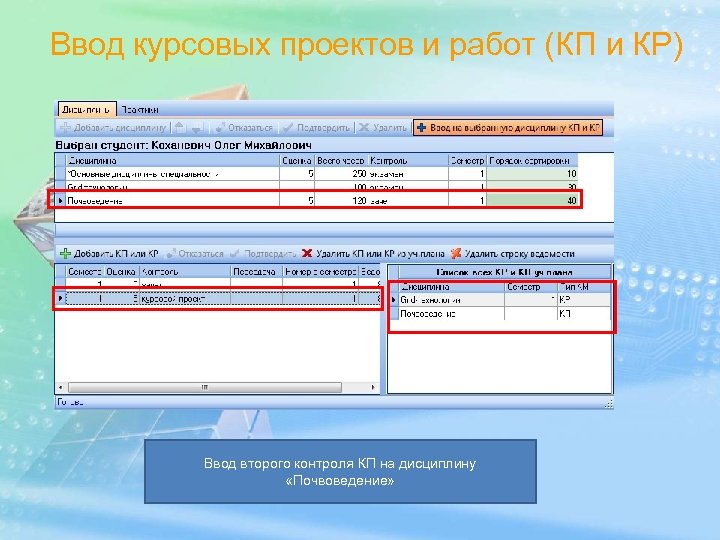Click the sort order cell with value 40
Screen dimensions: 720x540
(532, 200)
